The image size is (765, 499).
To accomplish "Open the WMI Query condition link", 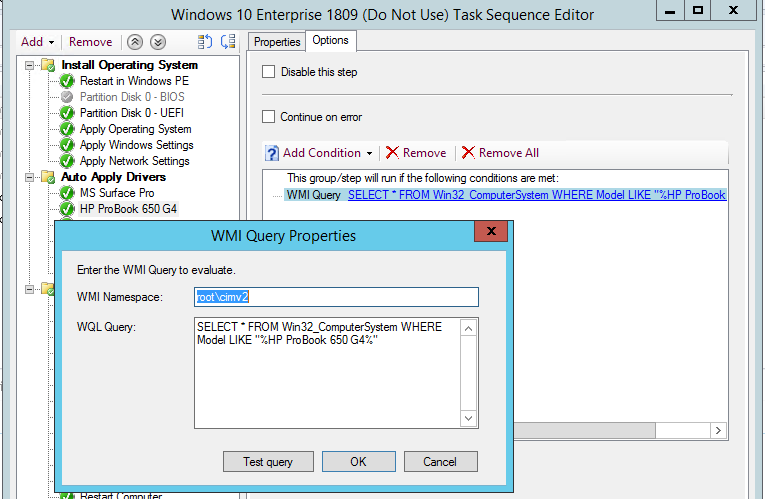I will [x=537, y=195].
